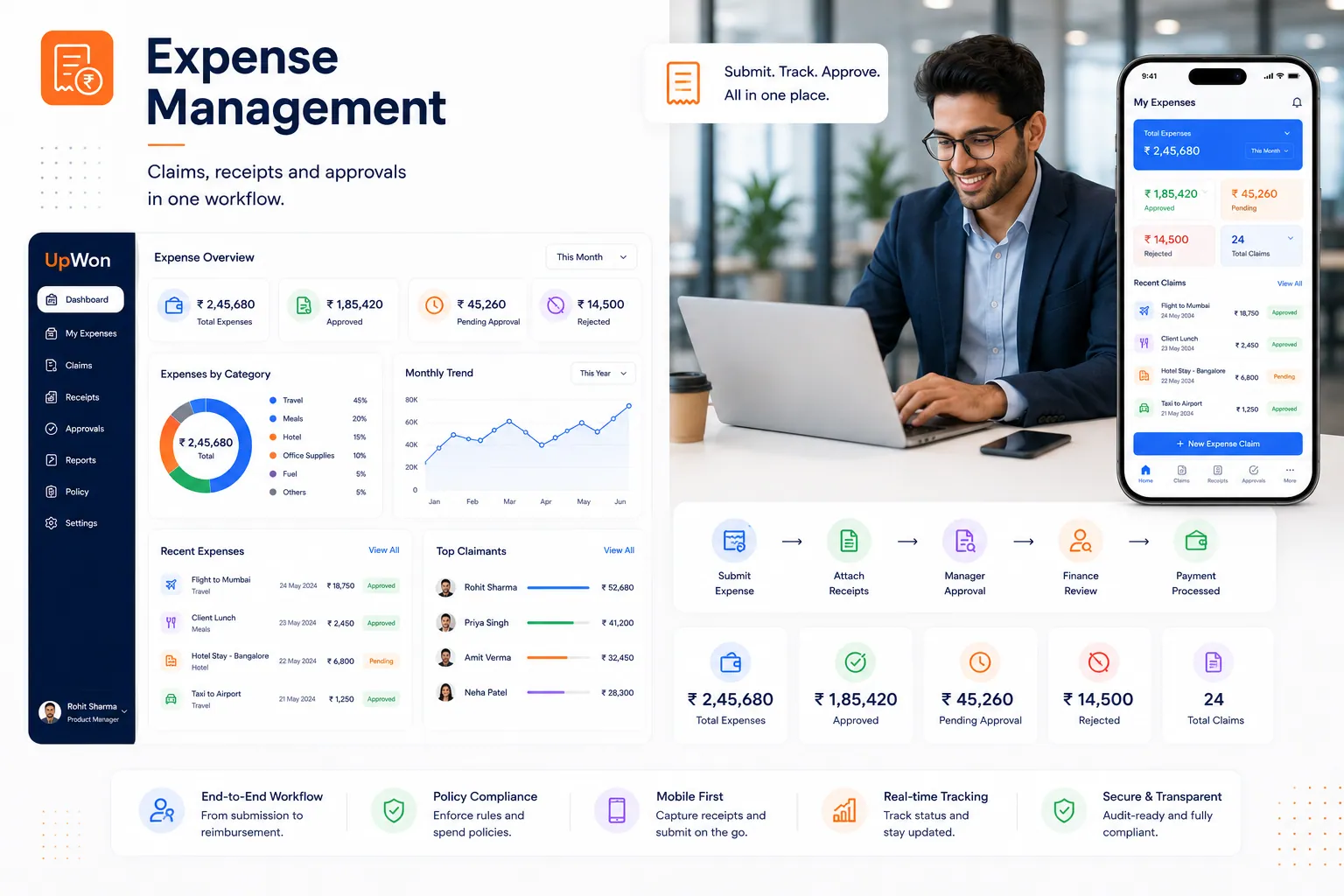Open the This Year dropdown on Monthly Trend
The image size is (1344, 896).
[603, 374]
